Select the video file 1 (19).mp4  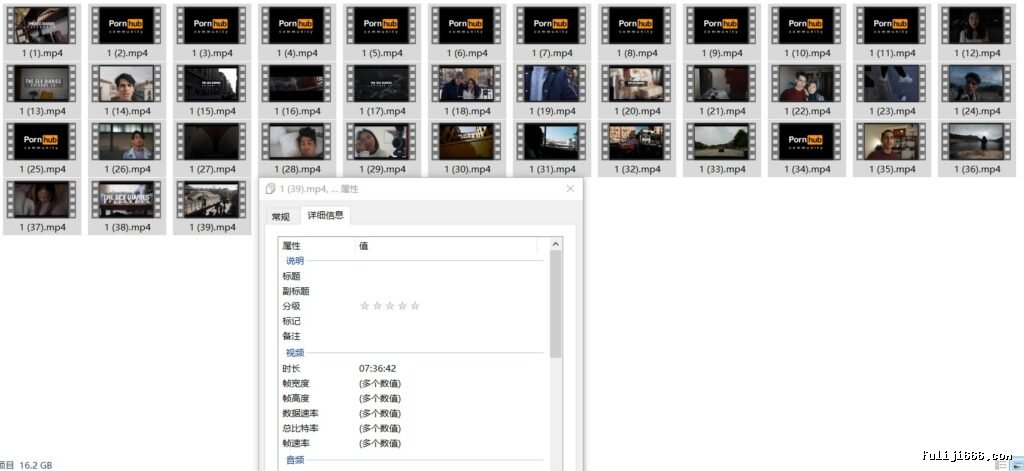point(552,90)
